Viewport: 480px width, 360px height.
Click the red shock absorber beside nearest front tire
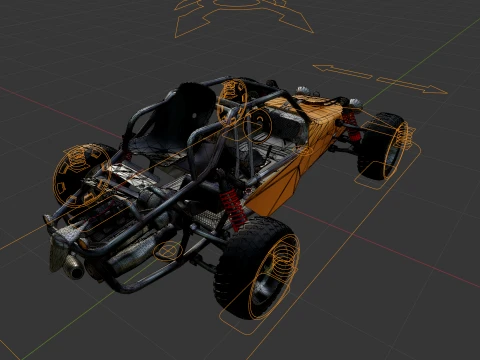pyautogui.click(x=234, y=209)
